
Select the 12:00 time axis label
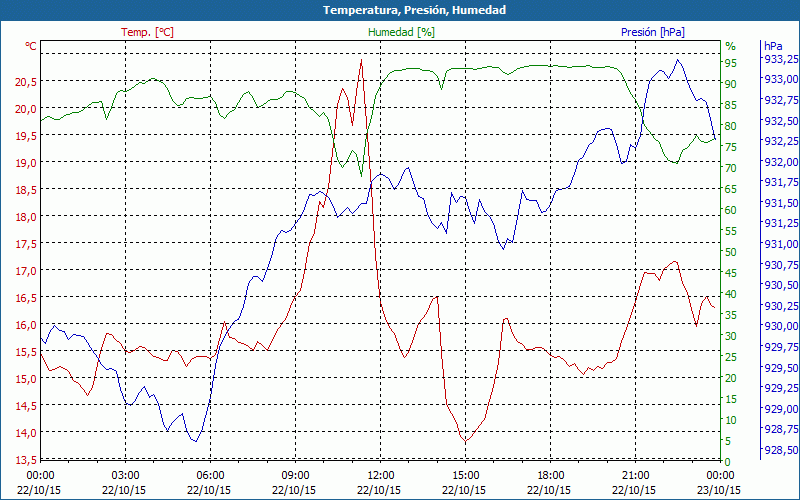point(380,476)
